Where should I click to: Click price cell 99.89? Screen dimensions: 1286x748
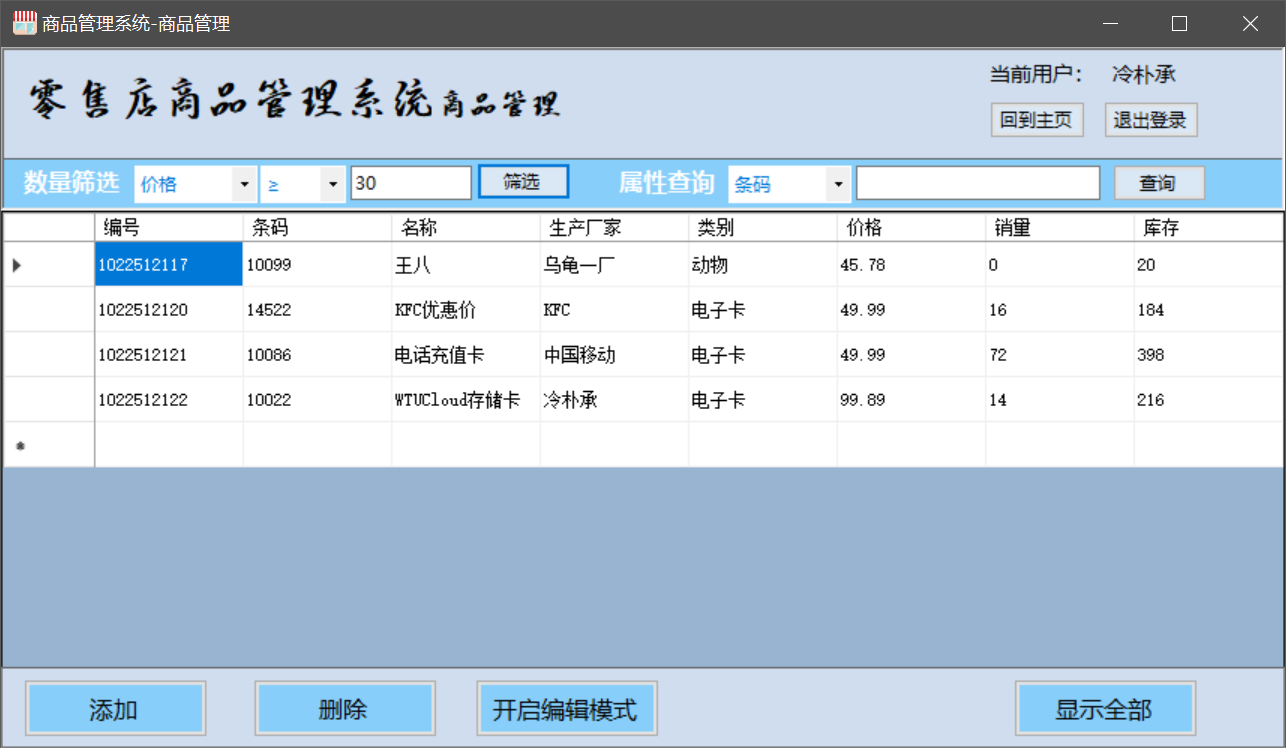tap(912, 400)
